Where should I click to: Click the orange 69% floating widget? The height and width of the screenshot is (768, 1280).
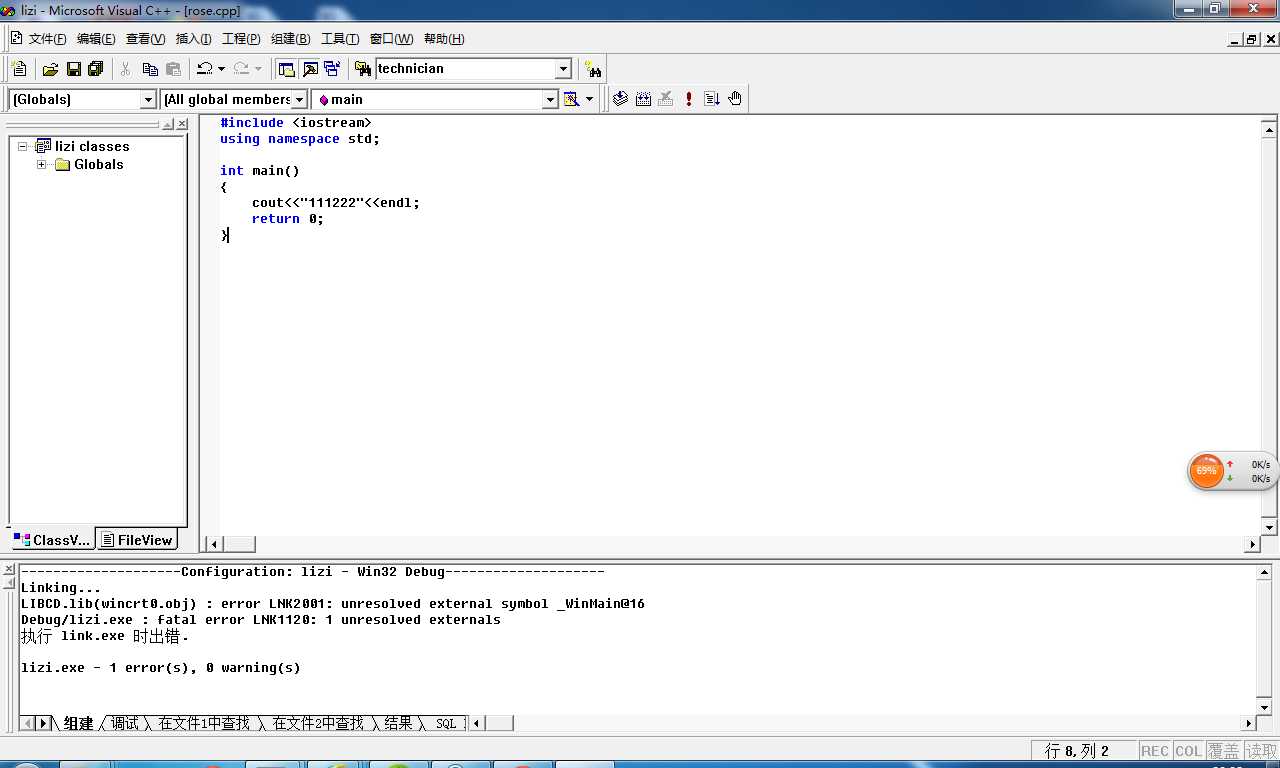[x=1207, y=471]
